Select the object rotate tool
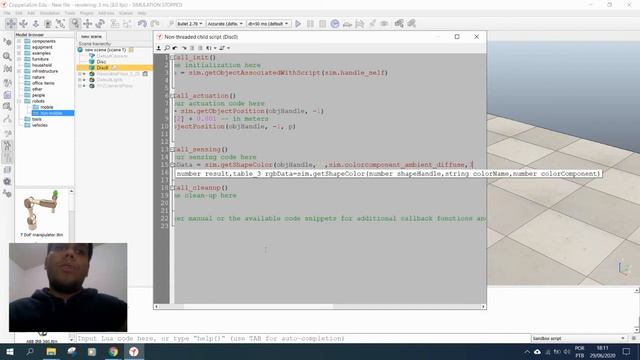The width and height of the screenshot is (640, 360). click(x=100, y=24)
